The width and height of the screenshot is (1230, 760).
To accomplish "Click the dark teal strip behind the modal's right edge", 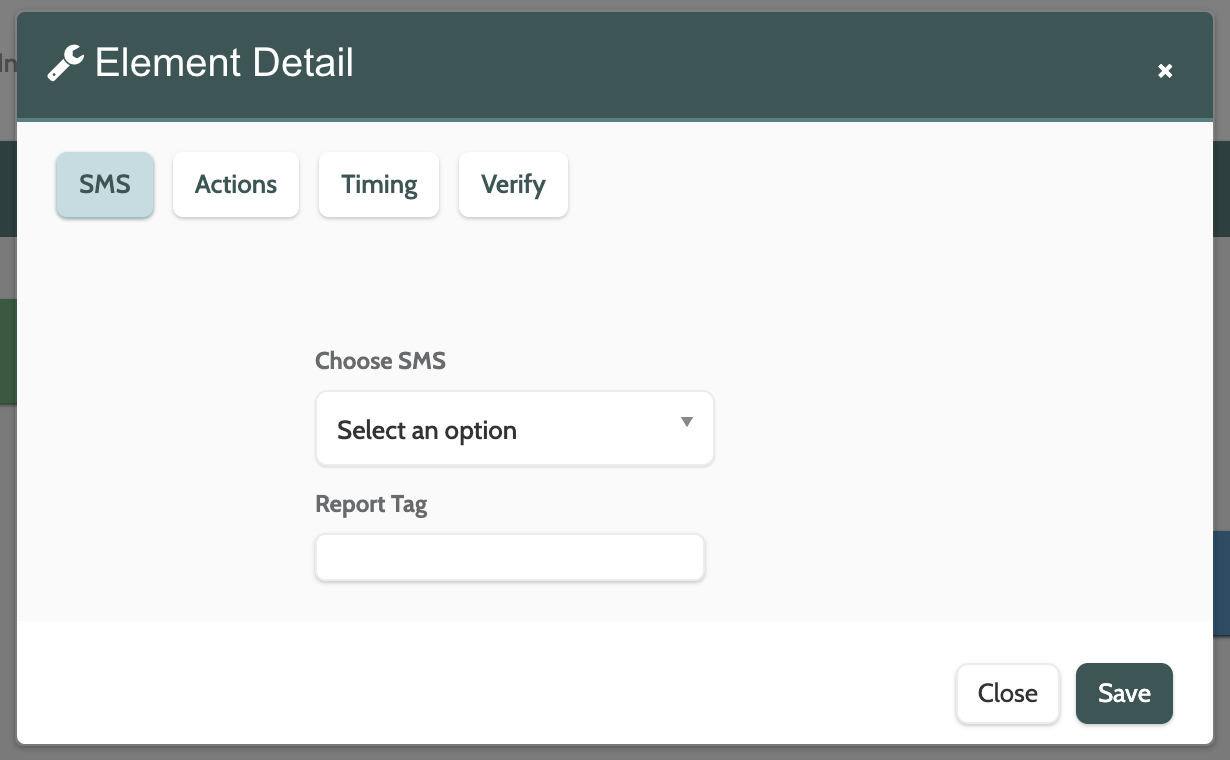I will [1221, 188].
